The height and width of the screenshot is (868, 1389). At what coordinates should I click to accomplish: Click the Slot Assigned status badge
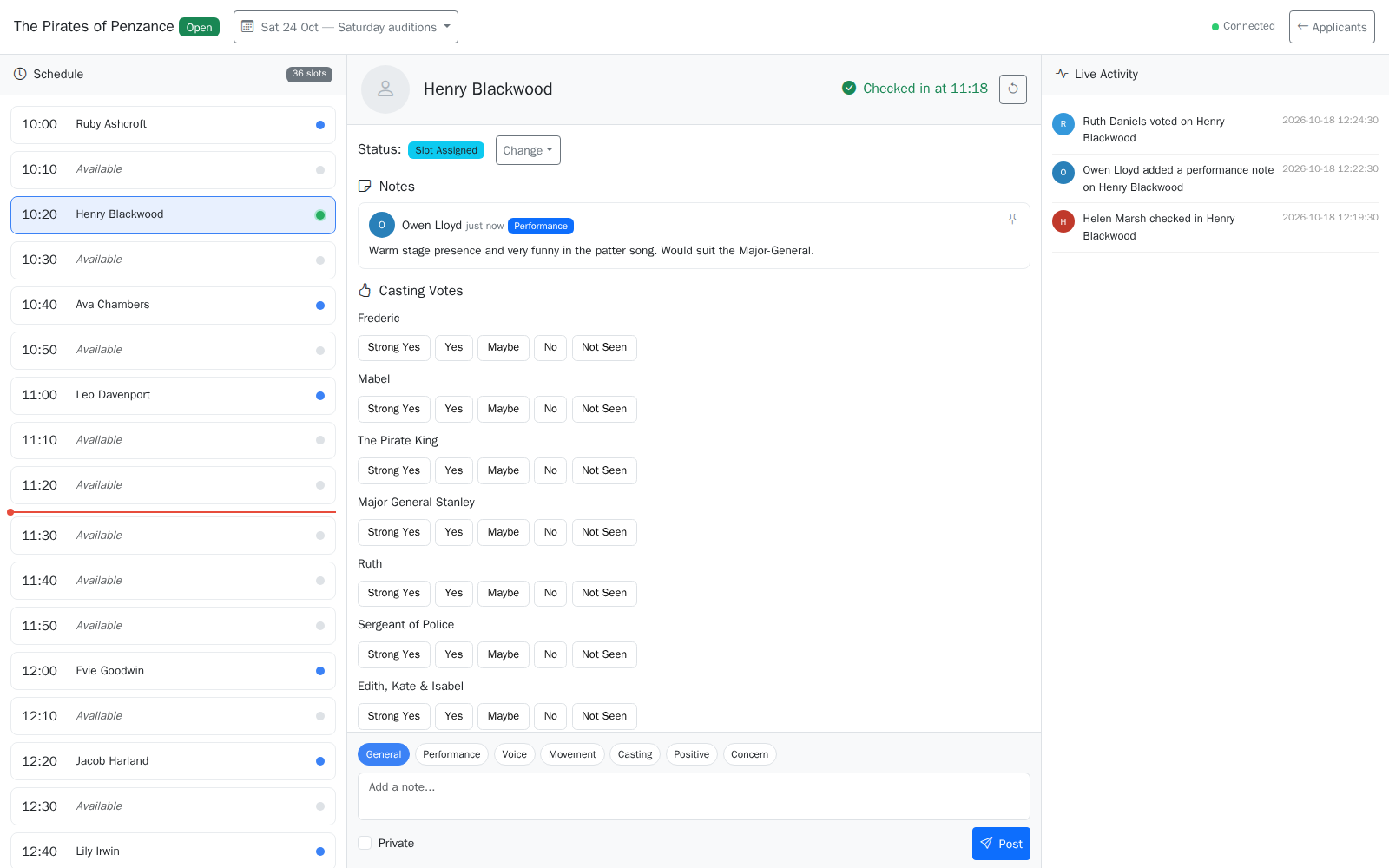pos(446,150)
